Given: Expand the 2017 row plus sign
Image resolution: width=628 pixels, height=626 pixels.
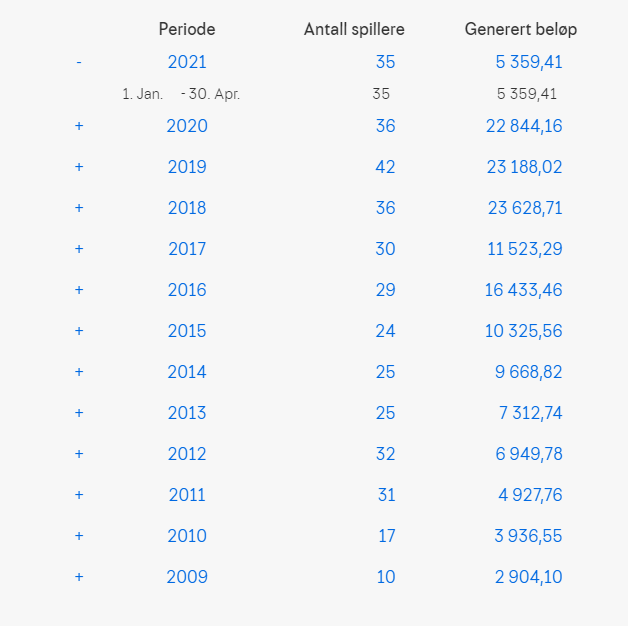Looking at the screenshot, I should coord(79,249).
